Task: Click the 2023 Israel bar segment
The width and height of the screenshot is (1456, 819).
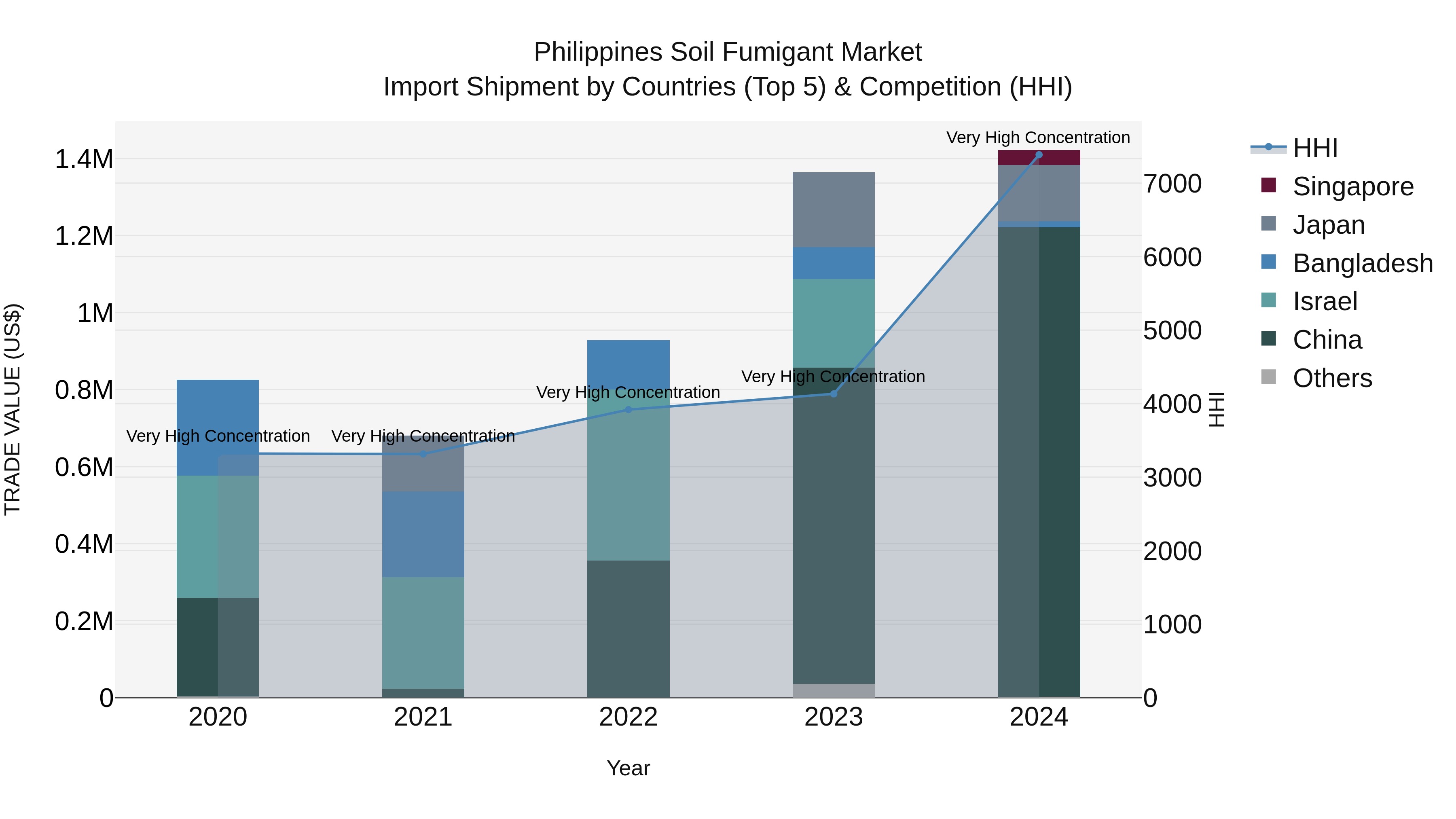Action: [834, 323]
